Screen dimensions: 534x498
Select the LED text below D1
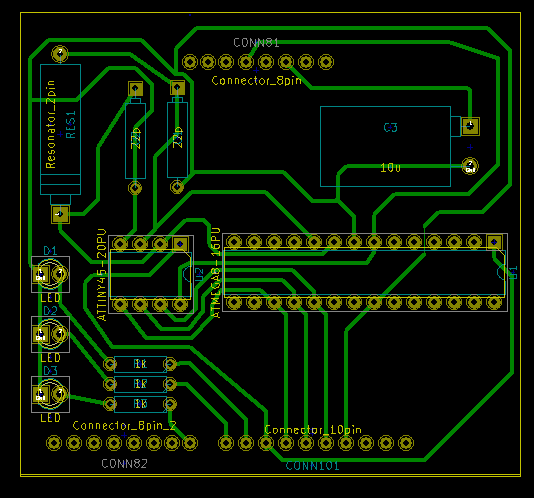point(50,298)
